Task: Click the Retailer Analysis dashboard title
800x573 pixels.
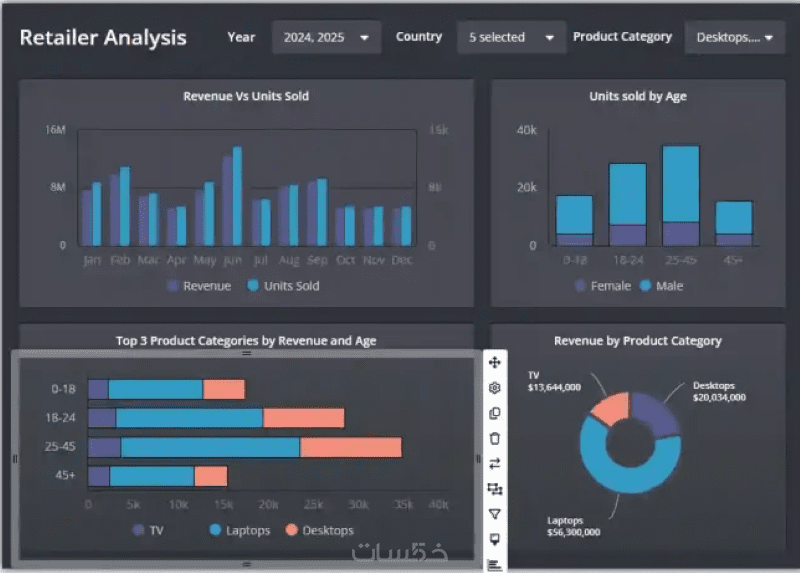Action: (x=103, y=38)
